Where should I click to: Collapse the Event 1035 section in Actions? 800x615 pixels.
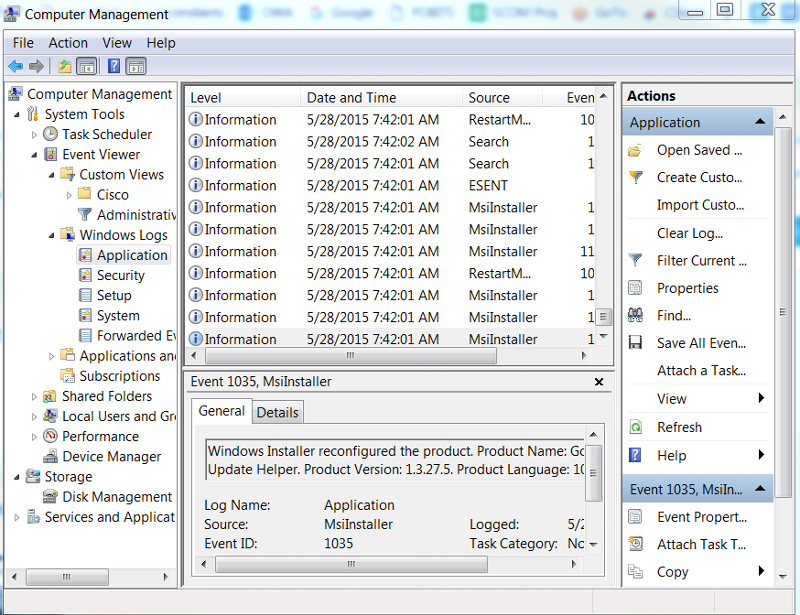pyautogui.click(x=760, y=488)
